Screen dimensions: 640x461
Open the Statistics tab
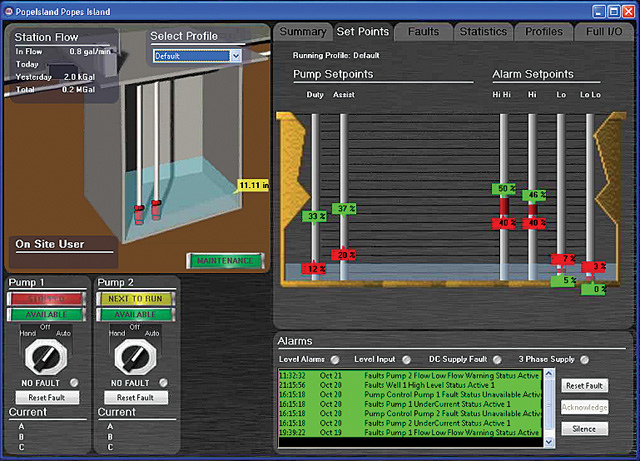point(482,32)
